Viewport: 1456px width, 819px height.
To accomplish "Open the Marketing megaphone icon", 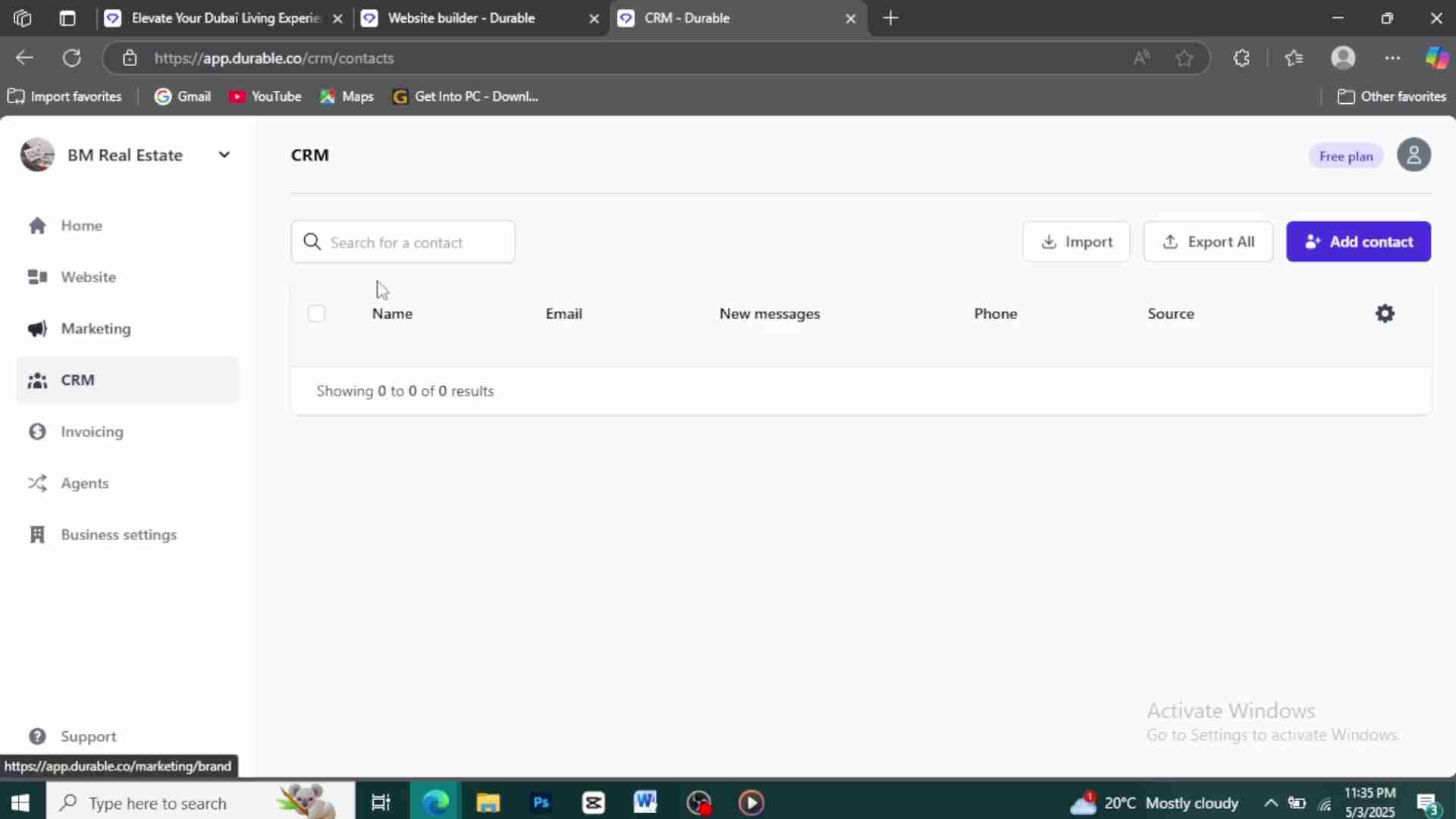I will [x=37, y=328].
